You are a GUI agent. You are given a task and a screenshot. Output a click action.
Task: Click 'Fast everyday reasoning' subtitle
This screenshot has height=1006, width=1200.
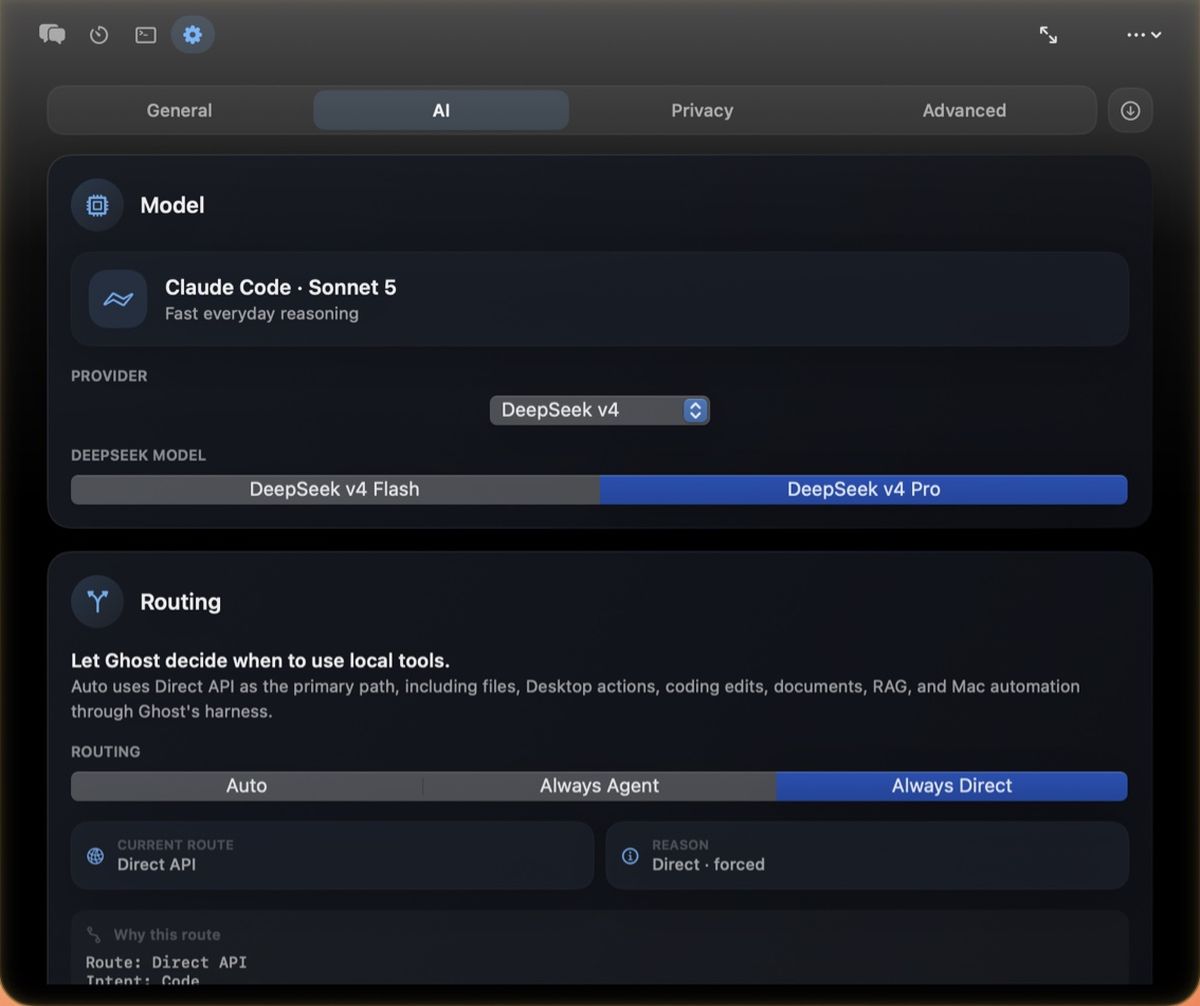262,314
